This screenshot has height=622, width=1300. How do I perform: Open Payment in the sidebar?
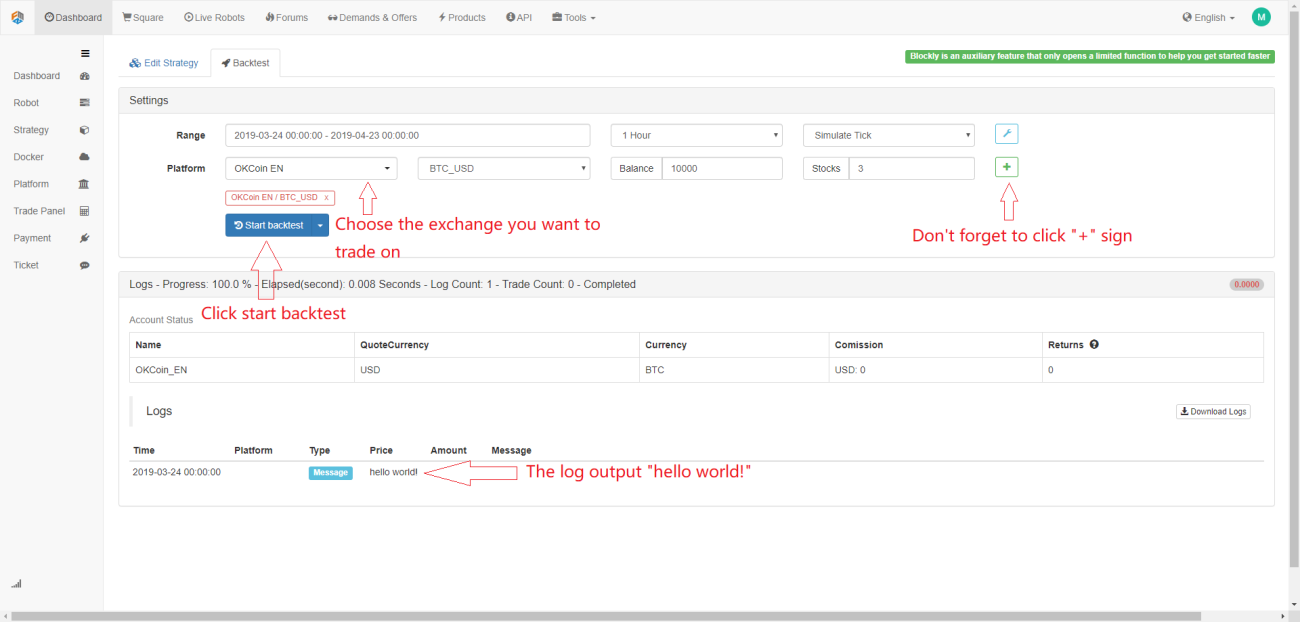[32, 238]
